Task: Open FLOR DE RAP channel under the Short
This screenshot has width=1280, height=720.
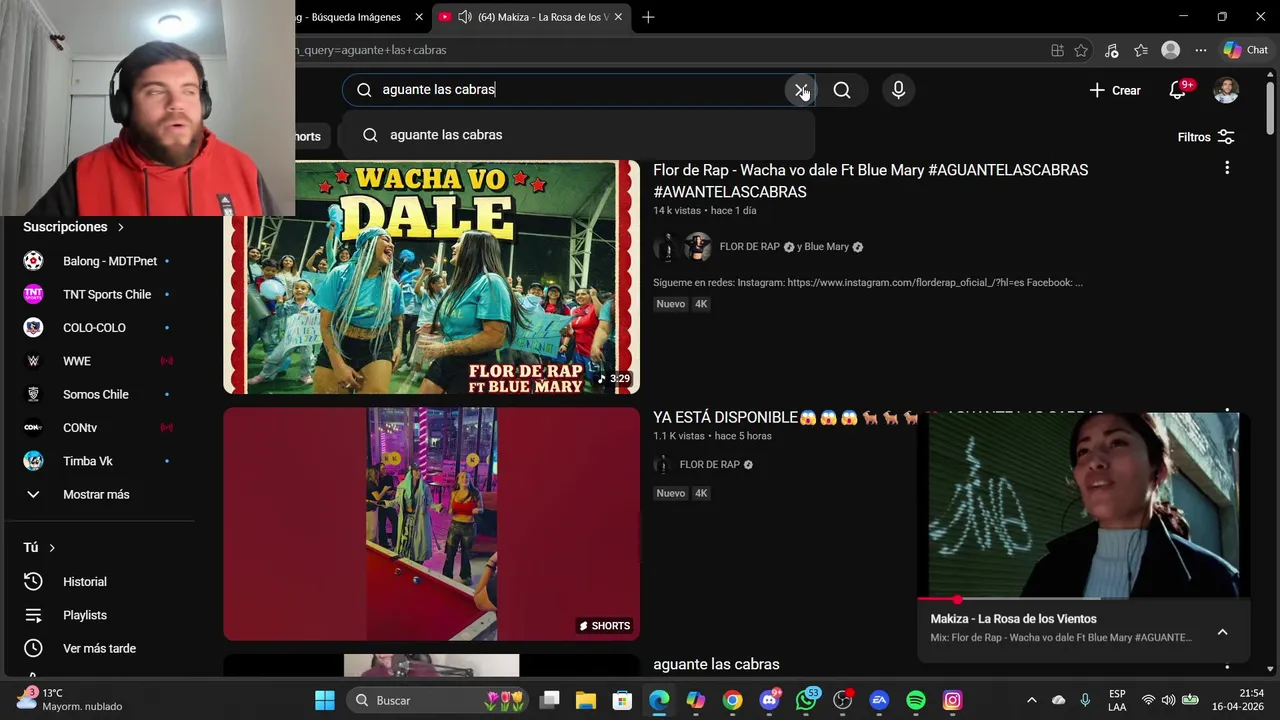Action: point(710,465)
